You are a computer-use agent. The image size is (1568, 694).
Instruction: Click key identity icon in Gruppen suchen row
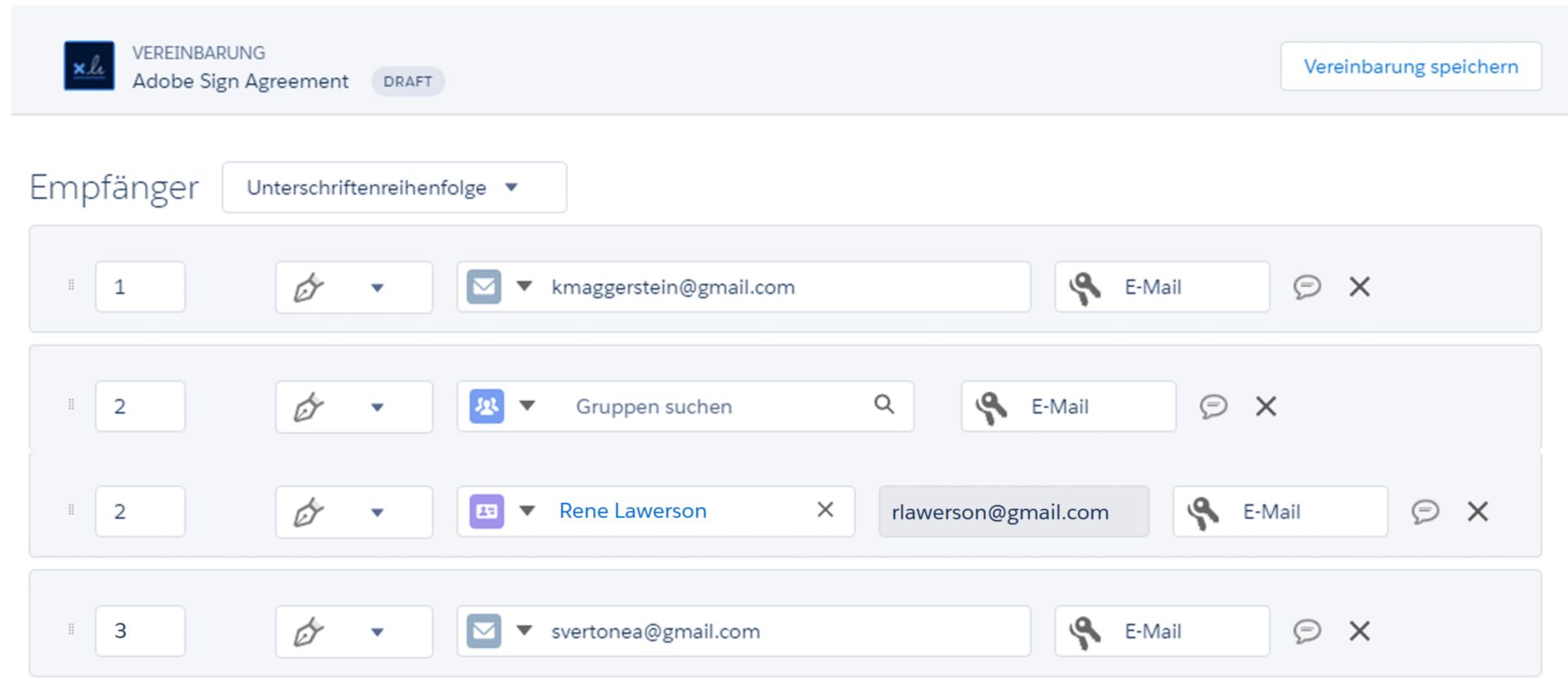[991, 407]
